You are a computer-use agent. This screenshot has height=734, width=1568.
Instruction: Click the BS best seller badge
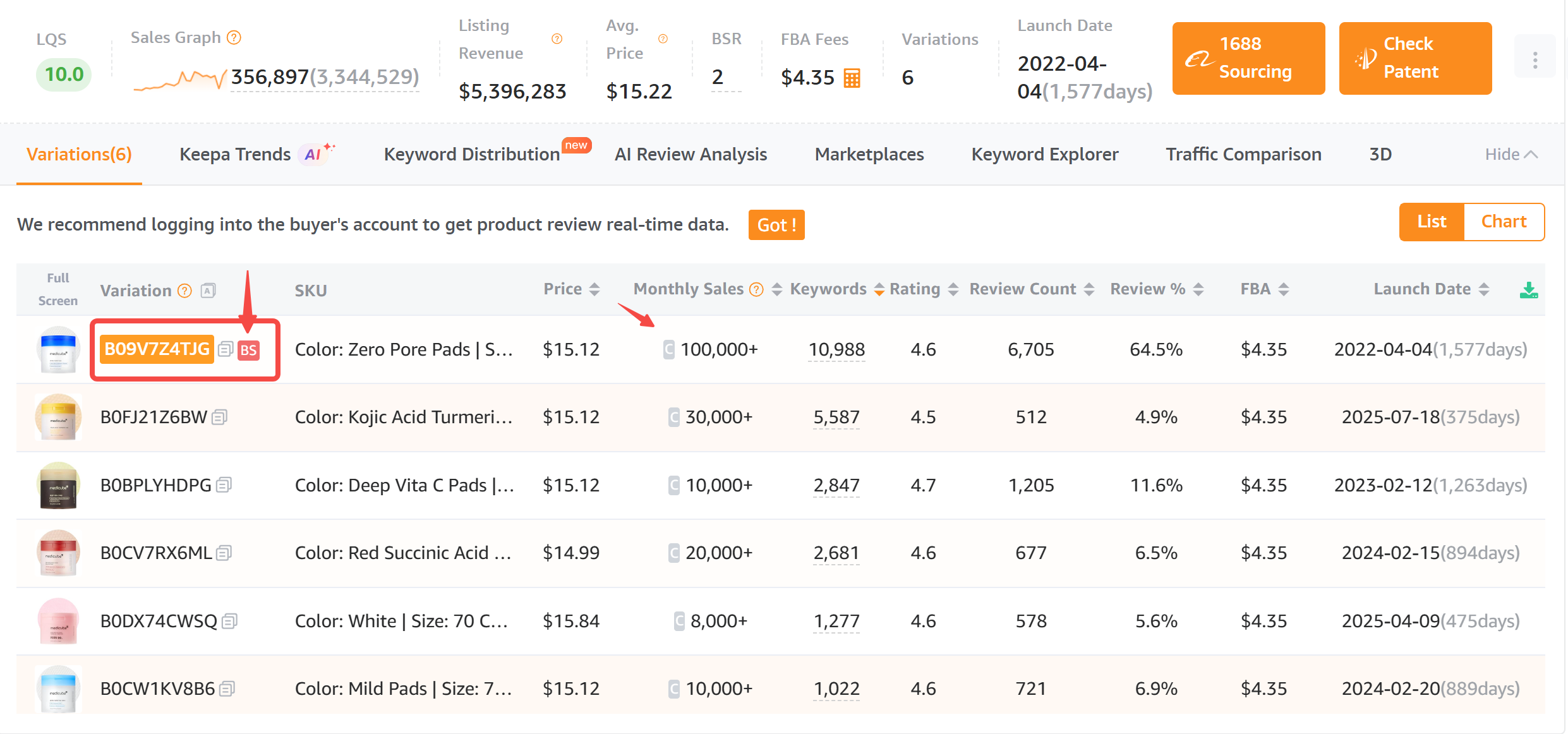click(x=248, y=350)
